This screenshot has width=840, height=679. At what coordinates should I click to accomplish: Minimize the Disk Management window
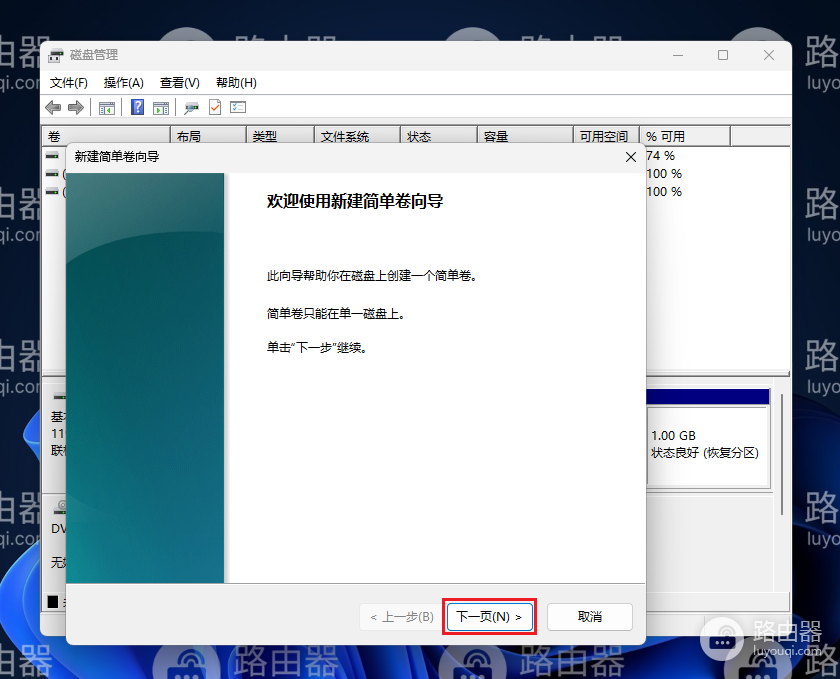[678, 55]
